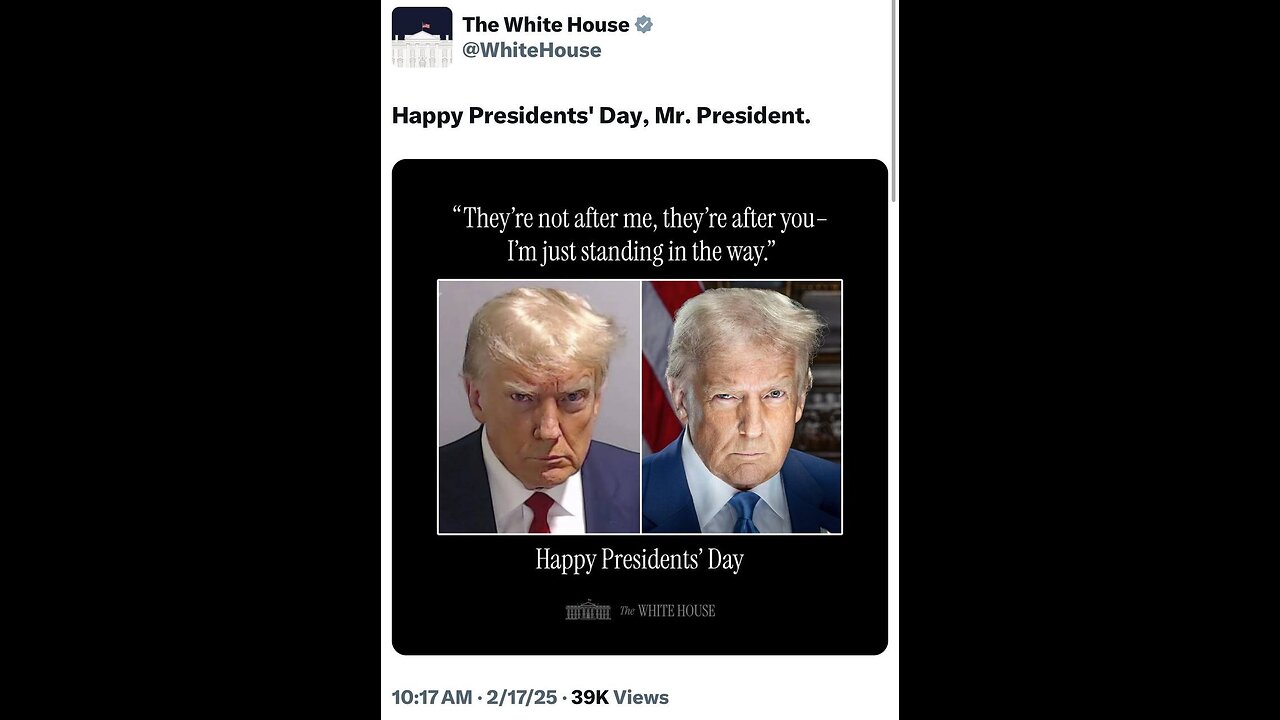The image size is (1280, 720).
Task: Click the blue tie in the right portrait
Action: pyautogui.click(x=744, y=512)
